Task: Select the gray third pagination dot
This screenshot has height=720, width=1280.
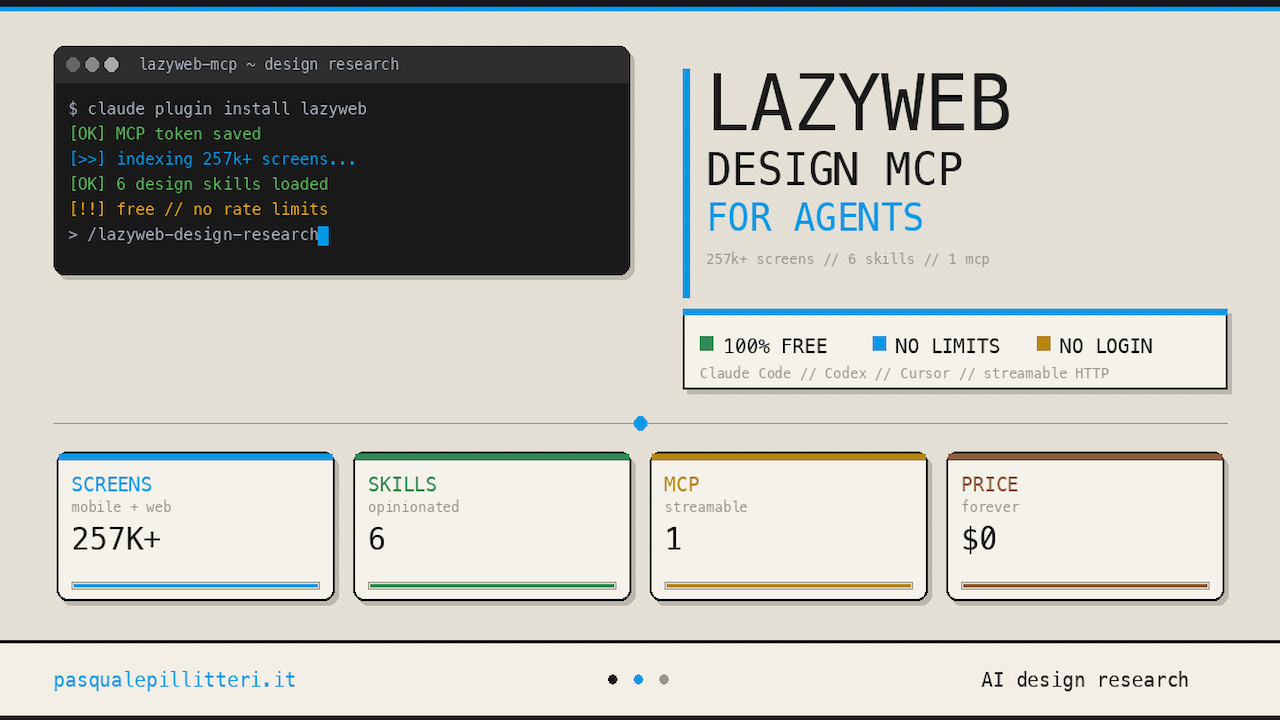Action: pos(664,680)
